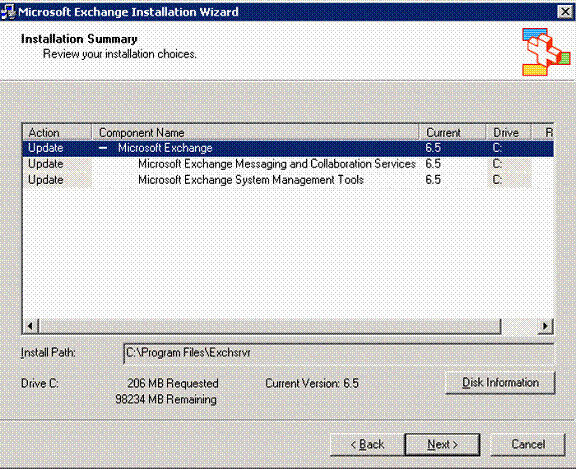The image size is (576, 469).
Task: Close the Installation Wizard window
Action: click(x=565, y=12)
